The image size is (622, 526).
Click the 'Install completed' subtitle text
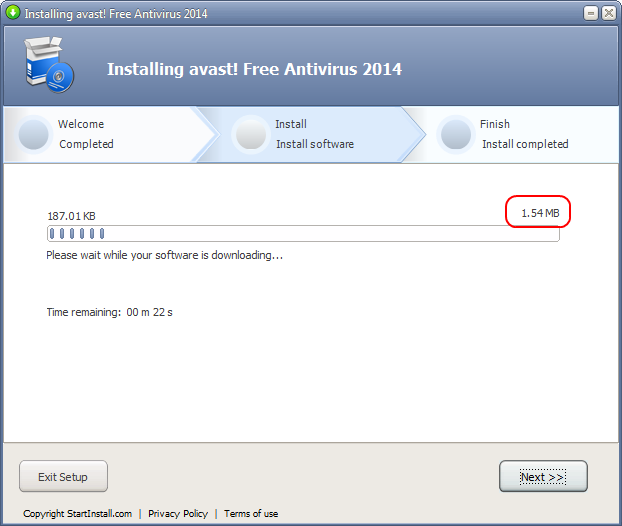tap(525, 144)
